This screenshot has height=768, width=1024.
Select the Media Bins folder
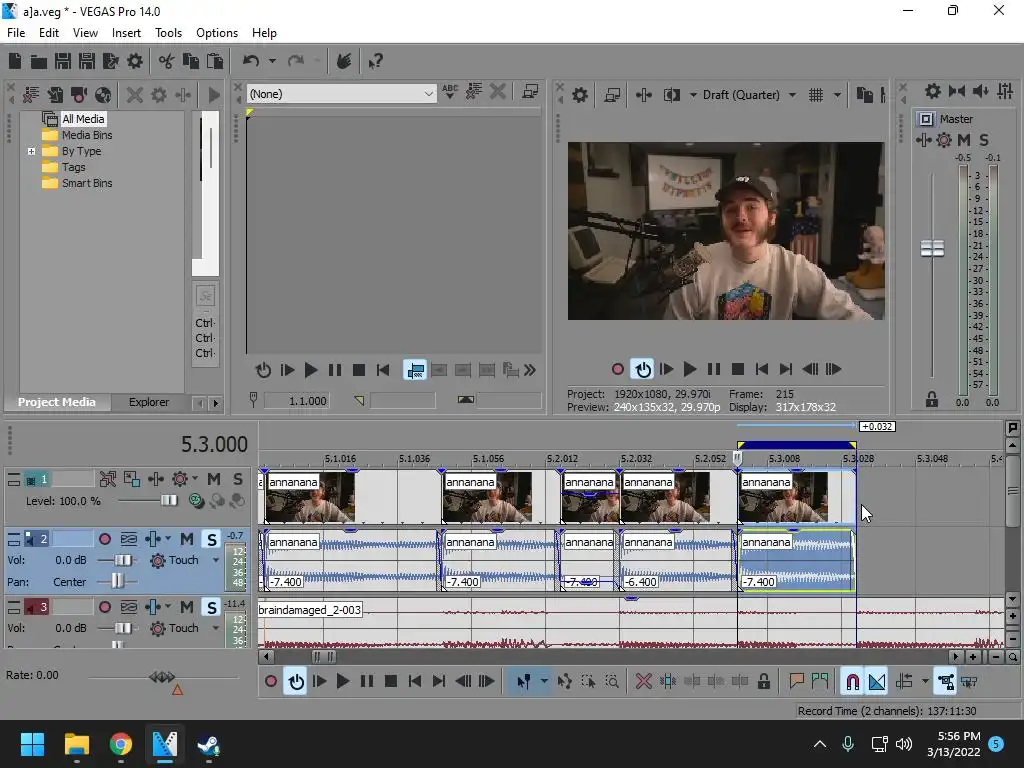tap(87, 135)
